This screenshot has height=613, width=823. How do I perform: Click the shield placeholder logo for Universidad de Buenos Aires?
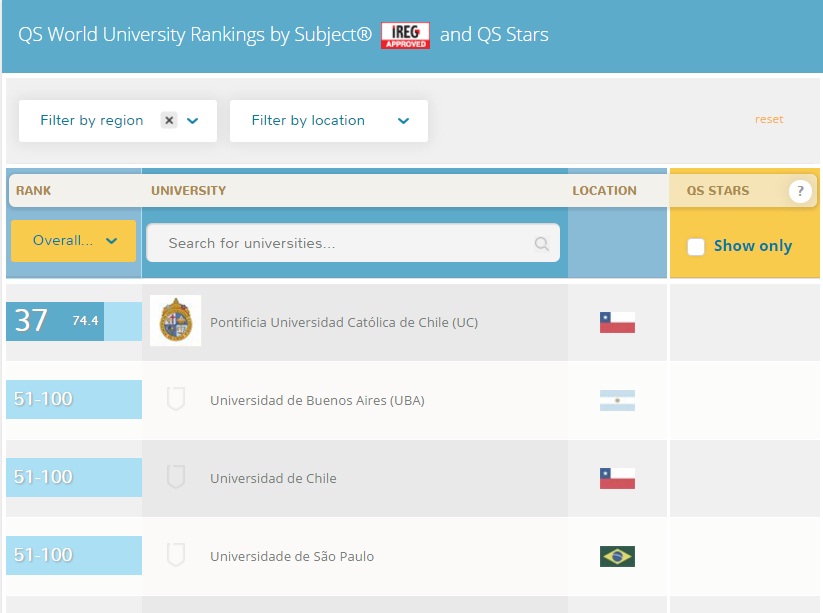[176, 399]
